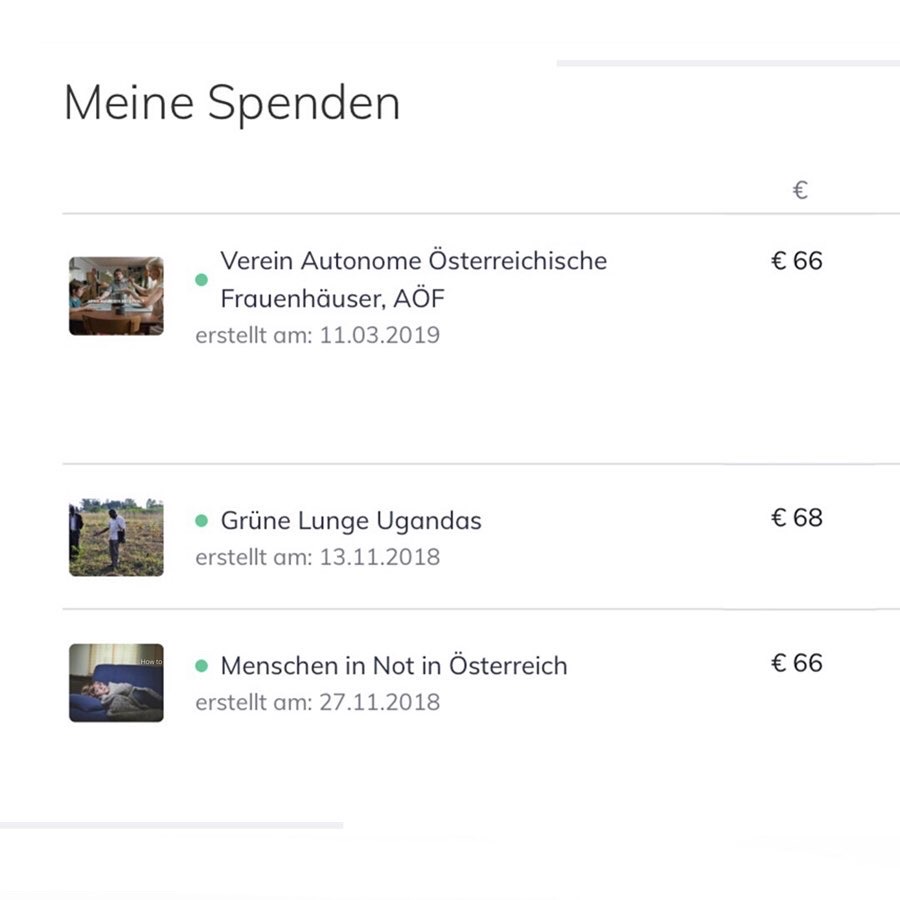This screenshot has width=900, height=900.
Task: Open the Frauenhäuser project thumbnail image
Action: point(116,296)
